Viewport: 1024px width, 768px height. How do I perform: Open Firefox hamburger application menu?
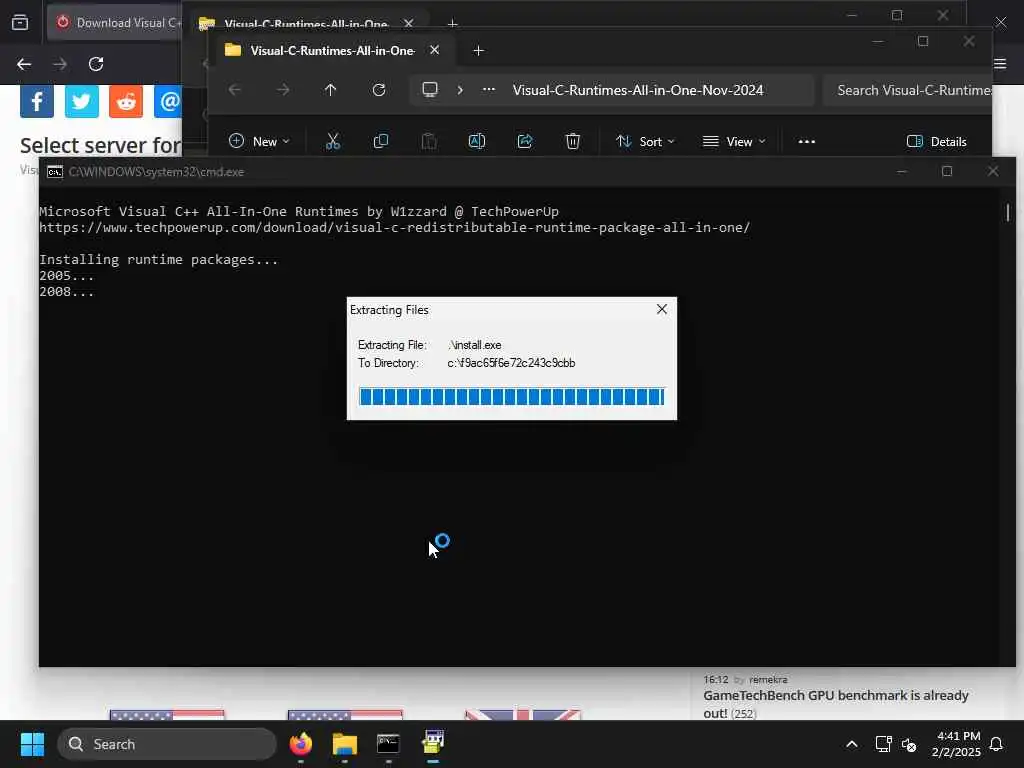pyautogui.click(x=1000, y=63)
